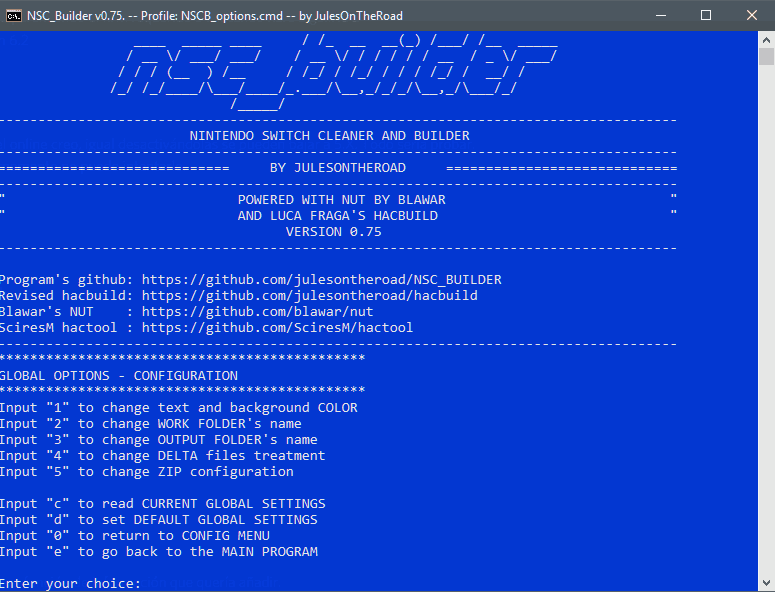Click the 'VERSION 0.75' text
This screenshot has width=775, height=592.
(334, 232)
